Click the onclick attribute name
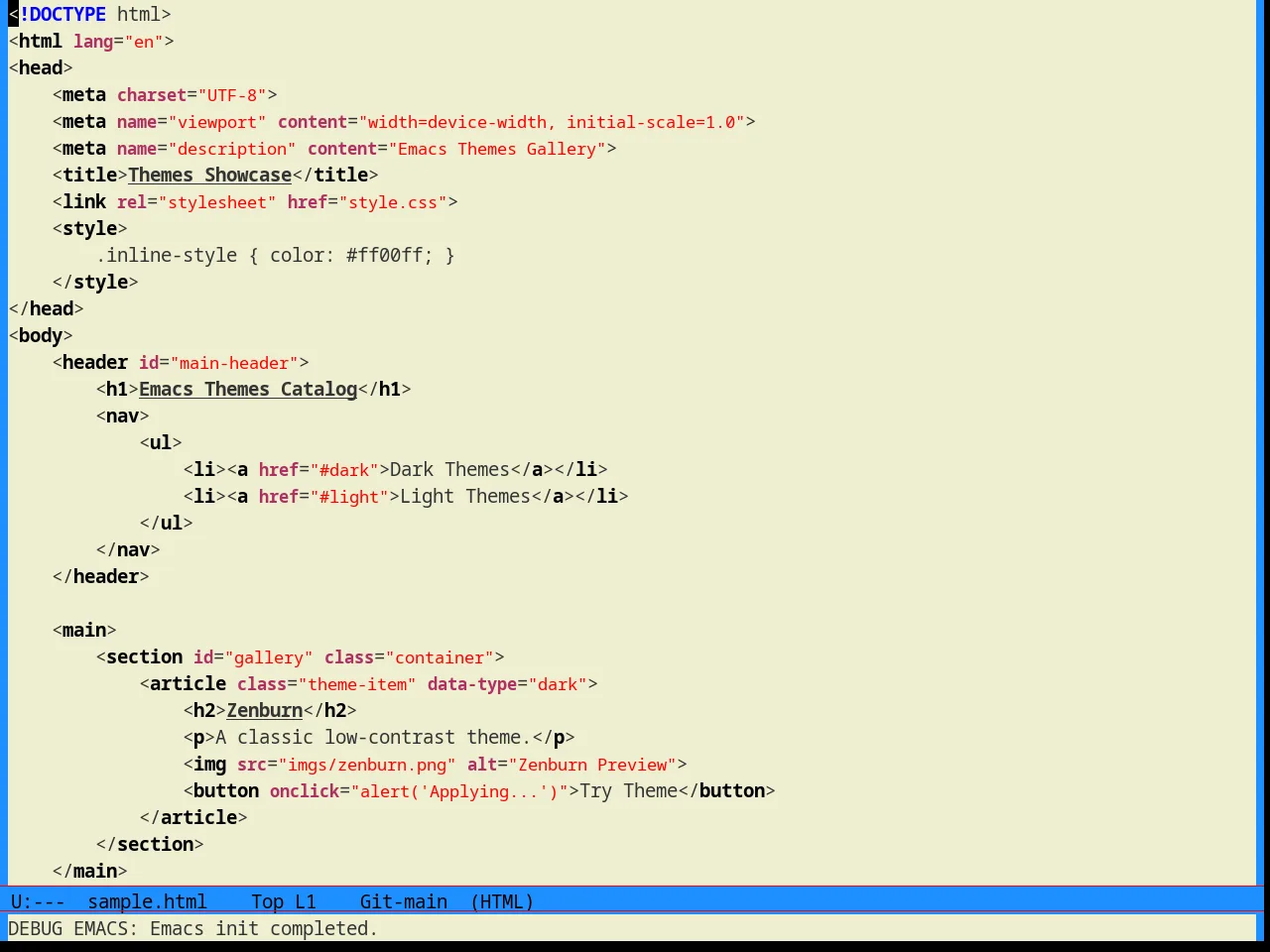The image size is (1270, 952). click(305, 790)
